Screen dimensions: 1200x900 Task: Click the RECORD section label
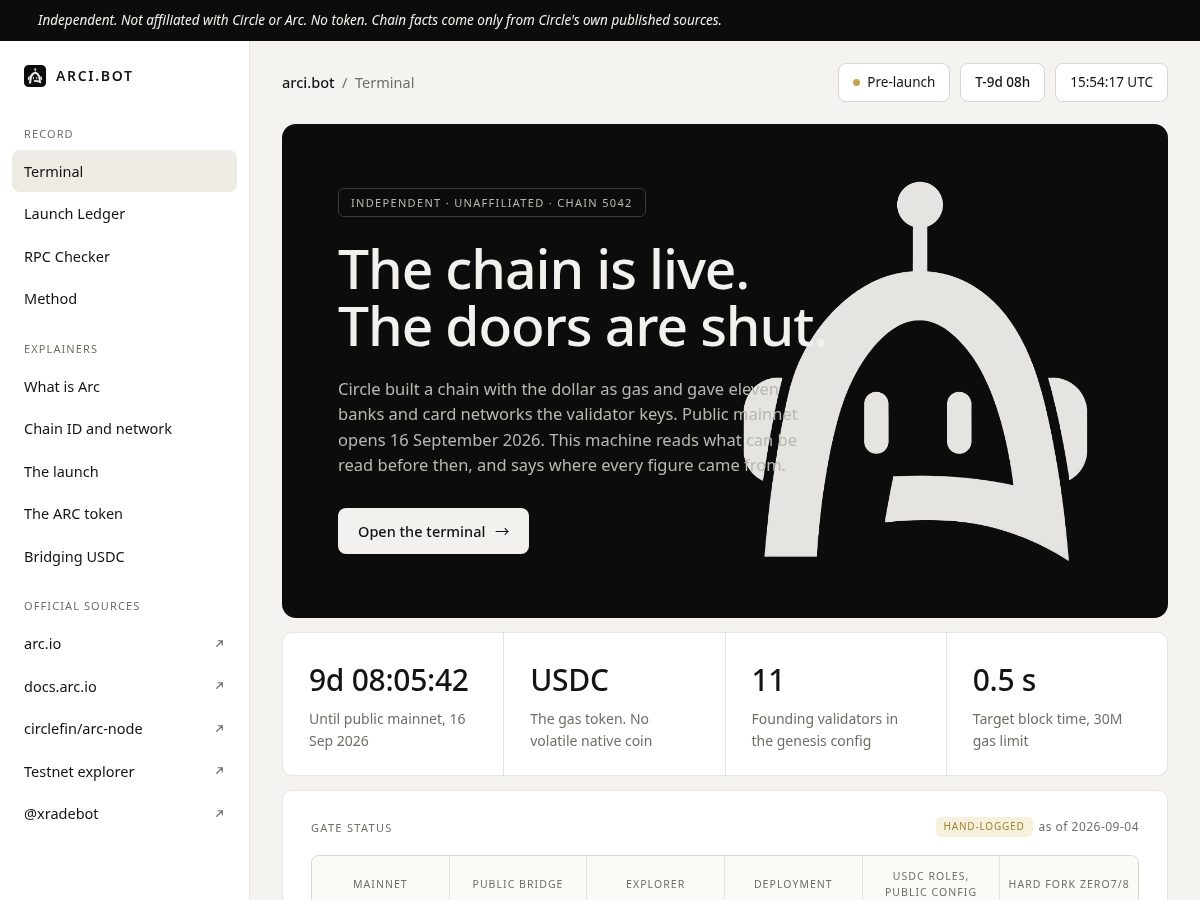(48, 134)
